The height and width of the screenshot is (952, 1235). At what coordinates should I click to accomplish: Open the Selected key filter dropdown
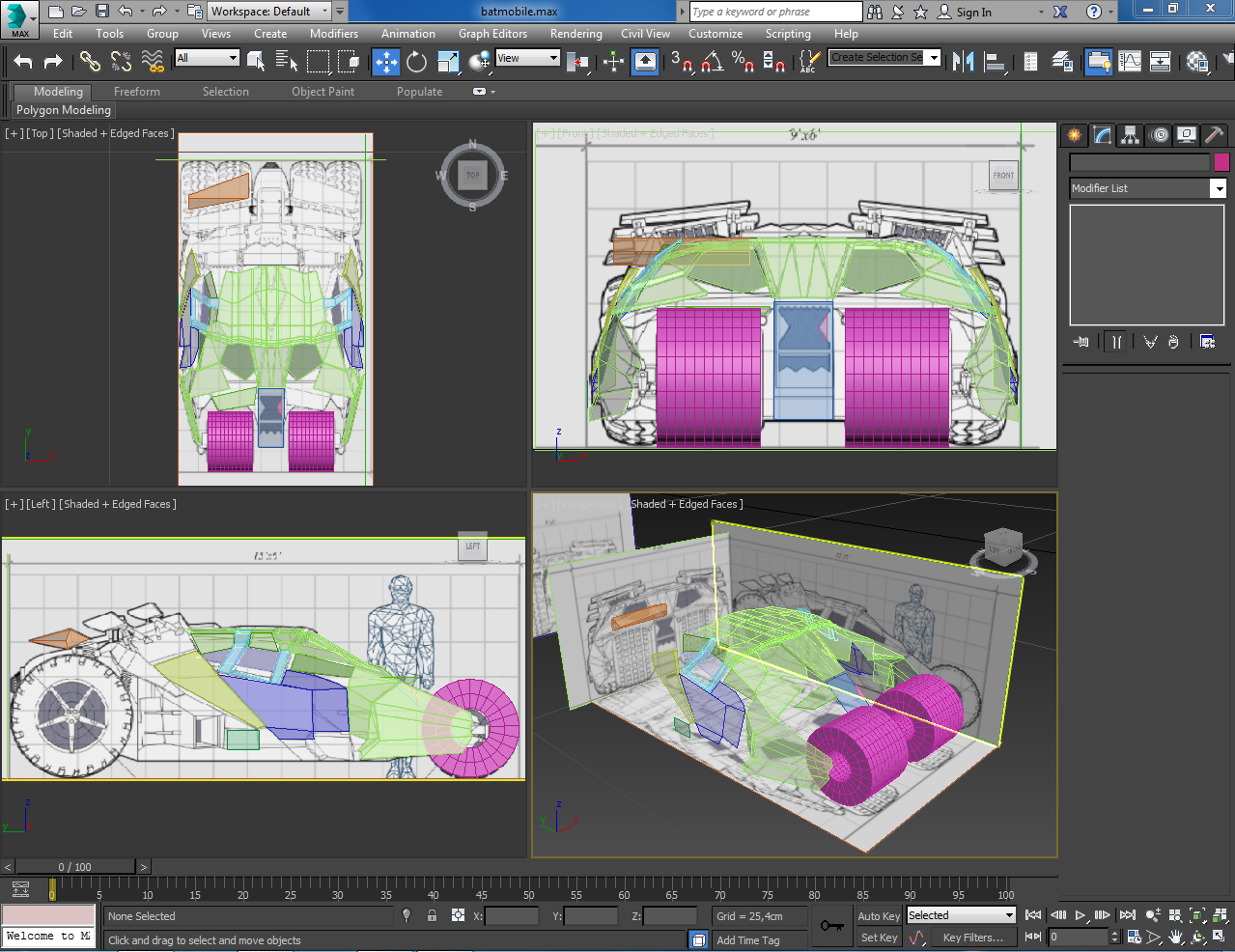(962, 915)
